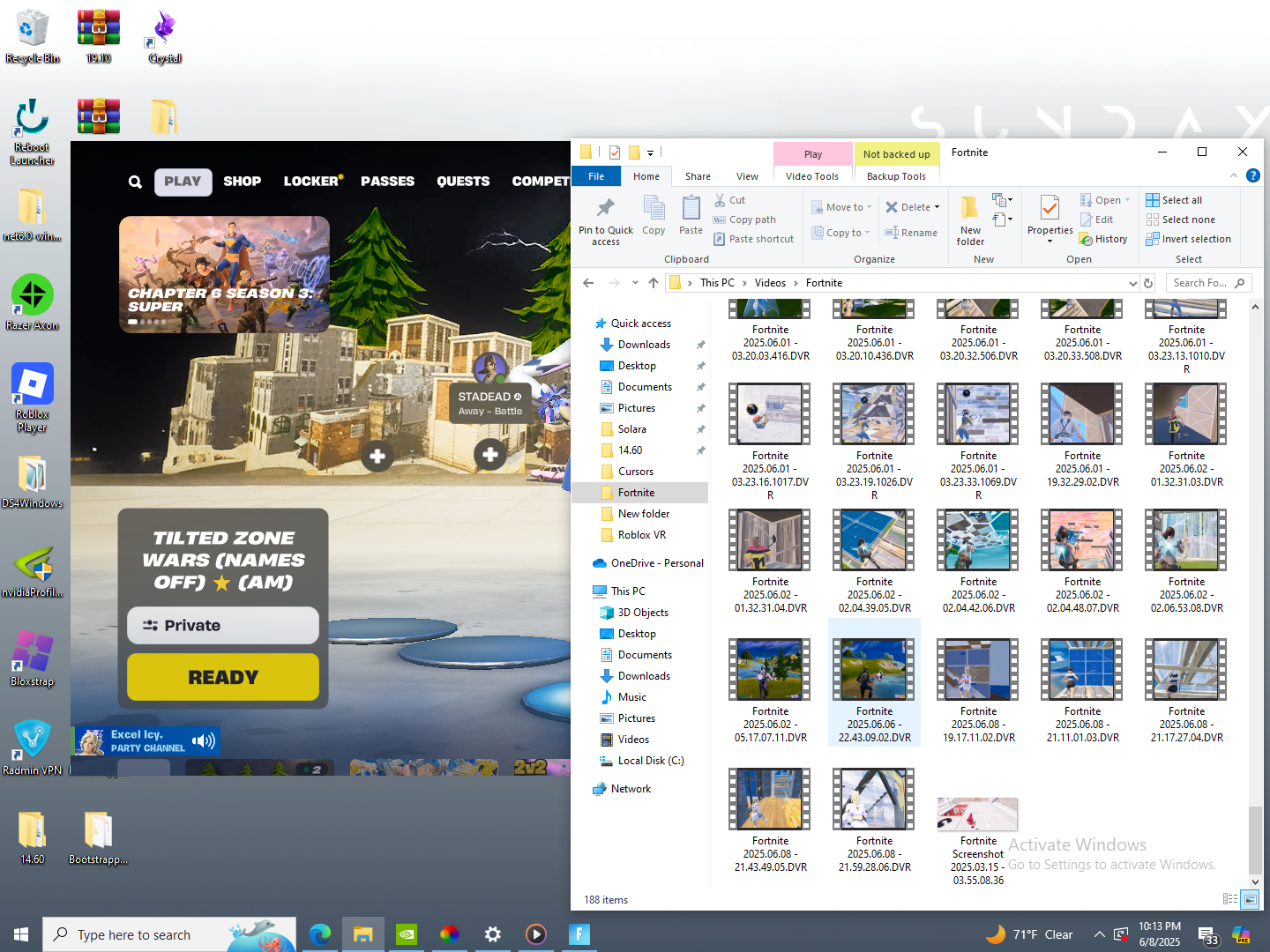Open Quick Access Toolbar customize dropdown
The image size is (1270, 952).
[x=650, y=152]
